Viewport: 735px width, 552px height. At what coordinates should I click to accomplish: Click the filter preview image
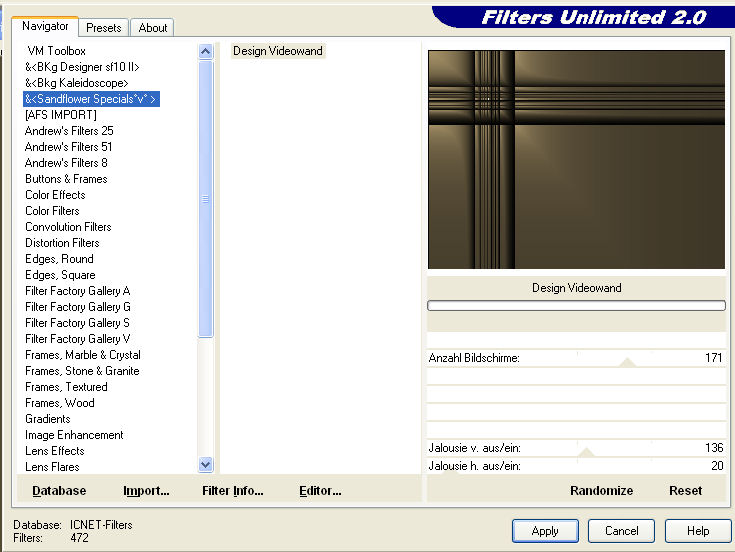click(576, 159)
